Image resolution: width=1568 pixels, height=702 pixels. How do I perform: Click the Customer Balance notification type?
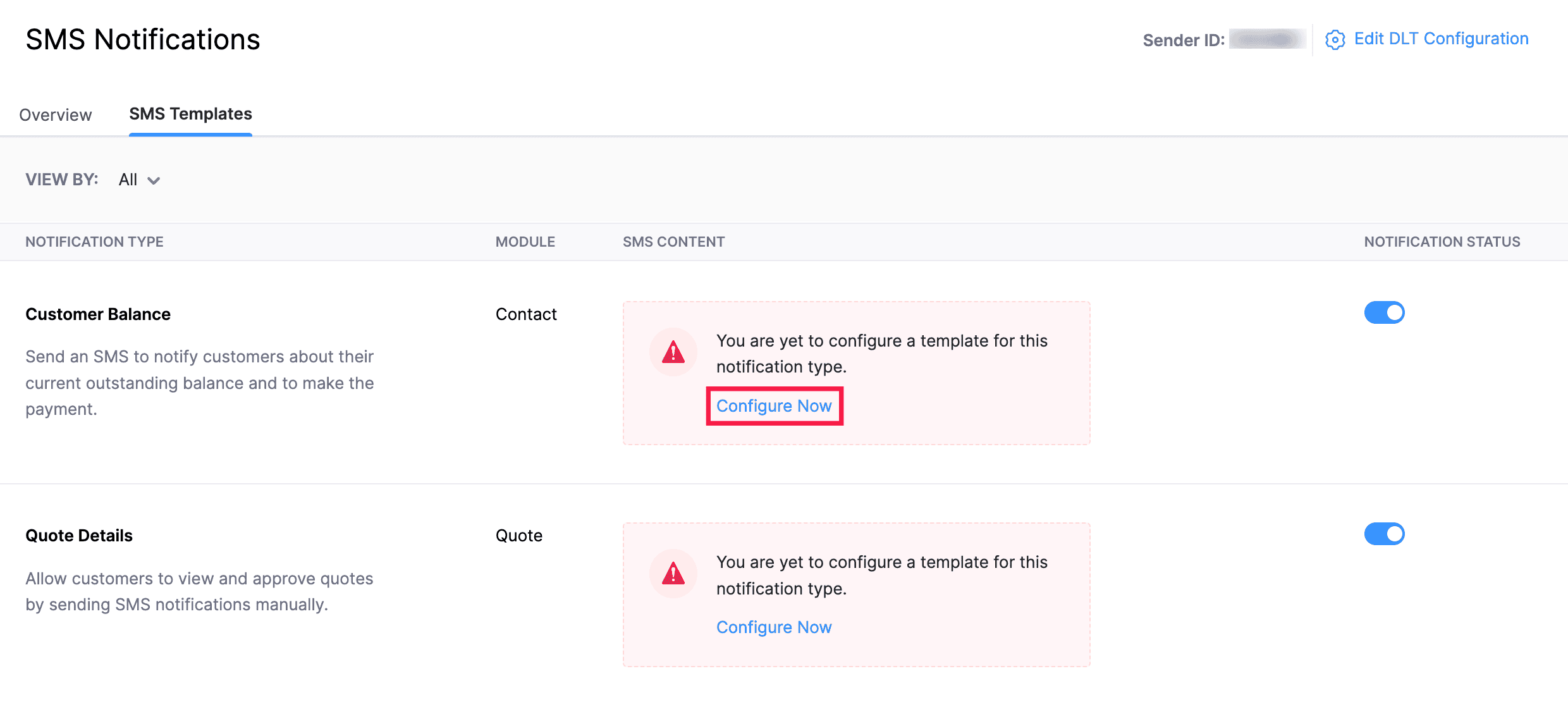click(97, 314)
